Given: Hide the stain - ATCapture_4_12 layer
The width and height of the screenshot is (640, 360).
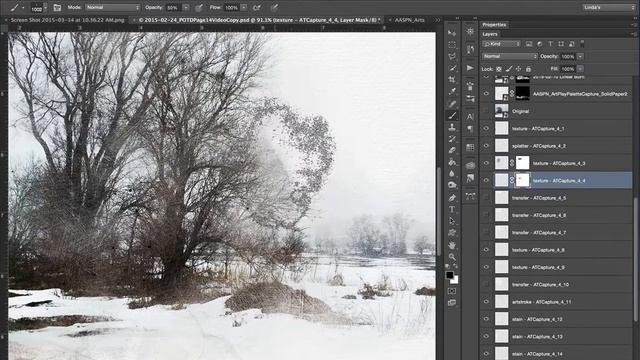Looking at the screenshot, I should (x=486, y=319).
